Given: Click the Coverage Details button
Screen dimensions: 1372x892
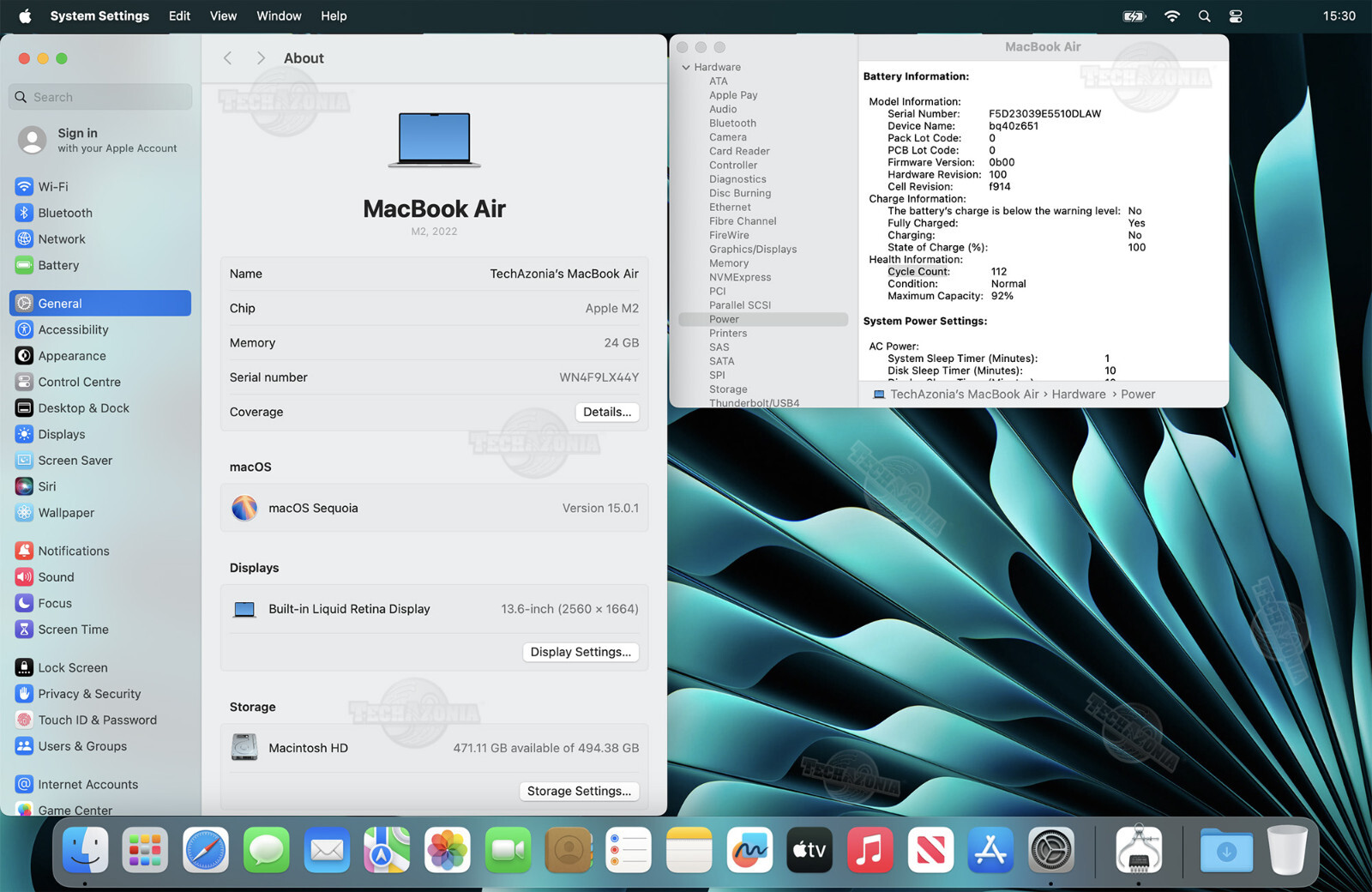Looking at the screenshot, I should pyautogui.click(x=607, y=412).
